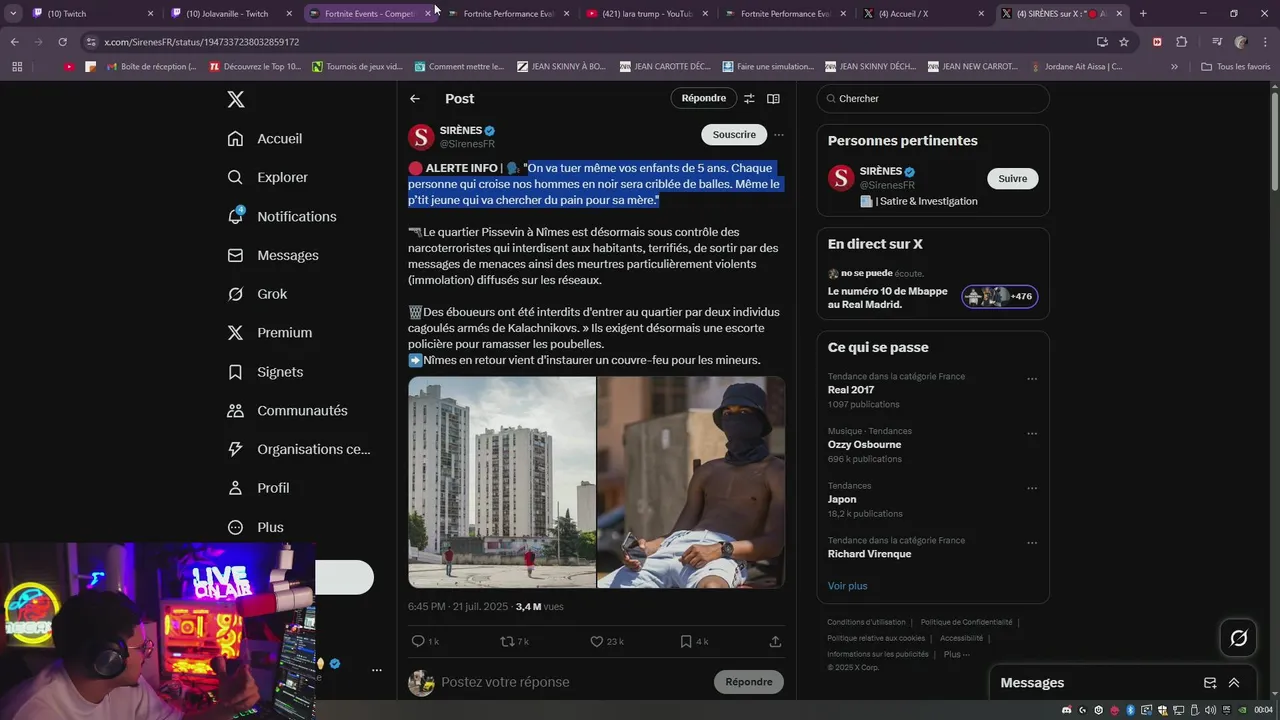
Task: Click the share upload icon under the post
Action: point(775,641)
